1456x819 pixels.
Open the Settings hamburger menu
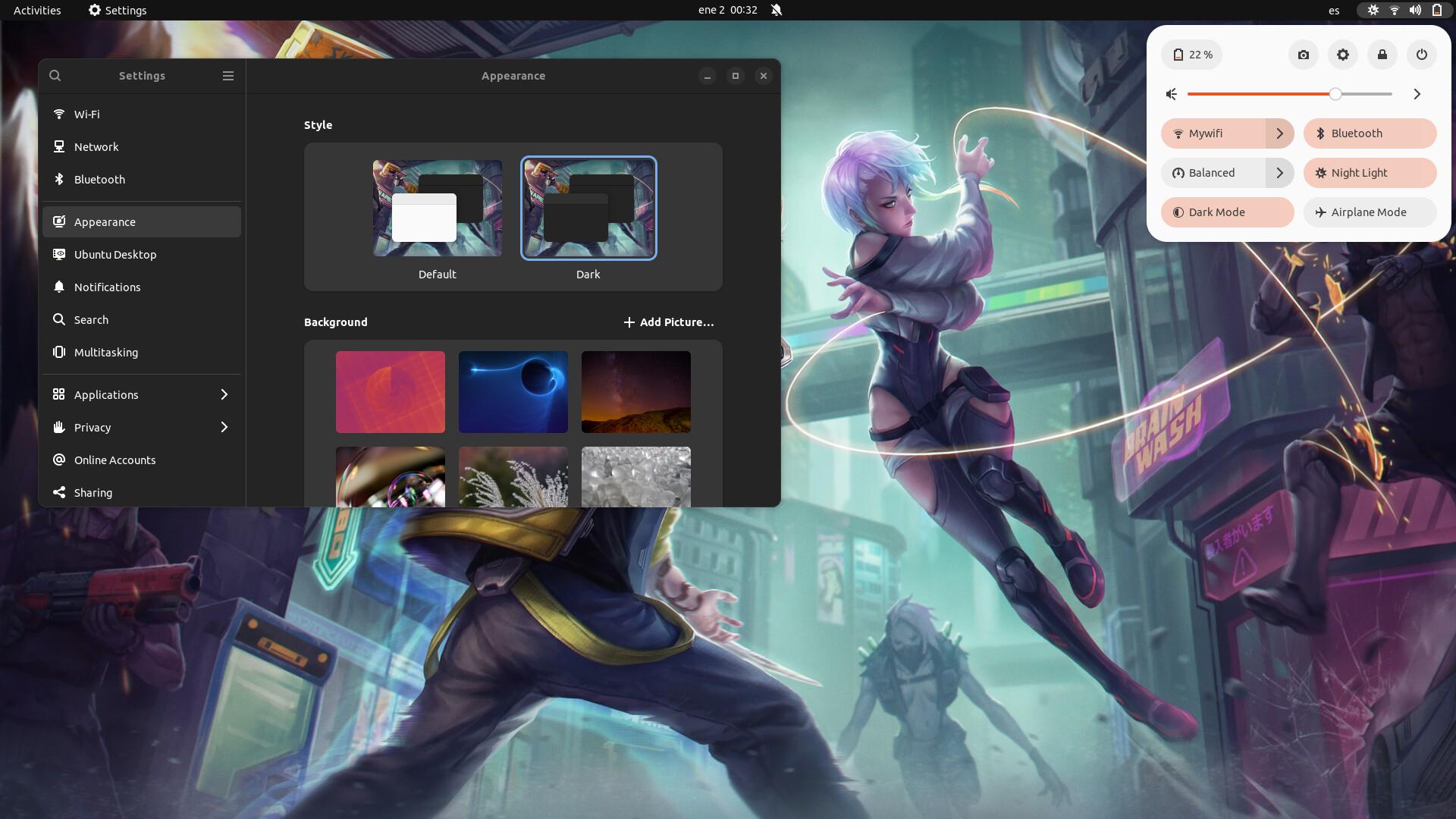(x=228, y=76)
